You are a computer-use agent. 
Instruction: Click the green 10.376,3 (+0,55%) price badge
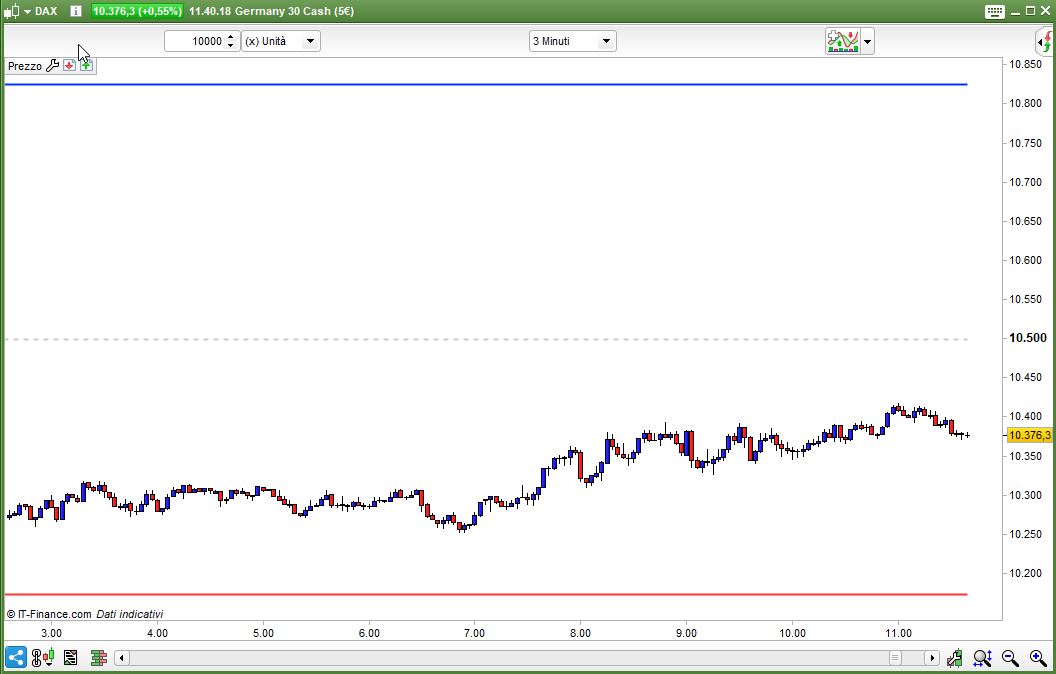(x=137, y=11)
